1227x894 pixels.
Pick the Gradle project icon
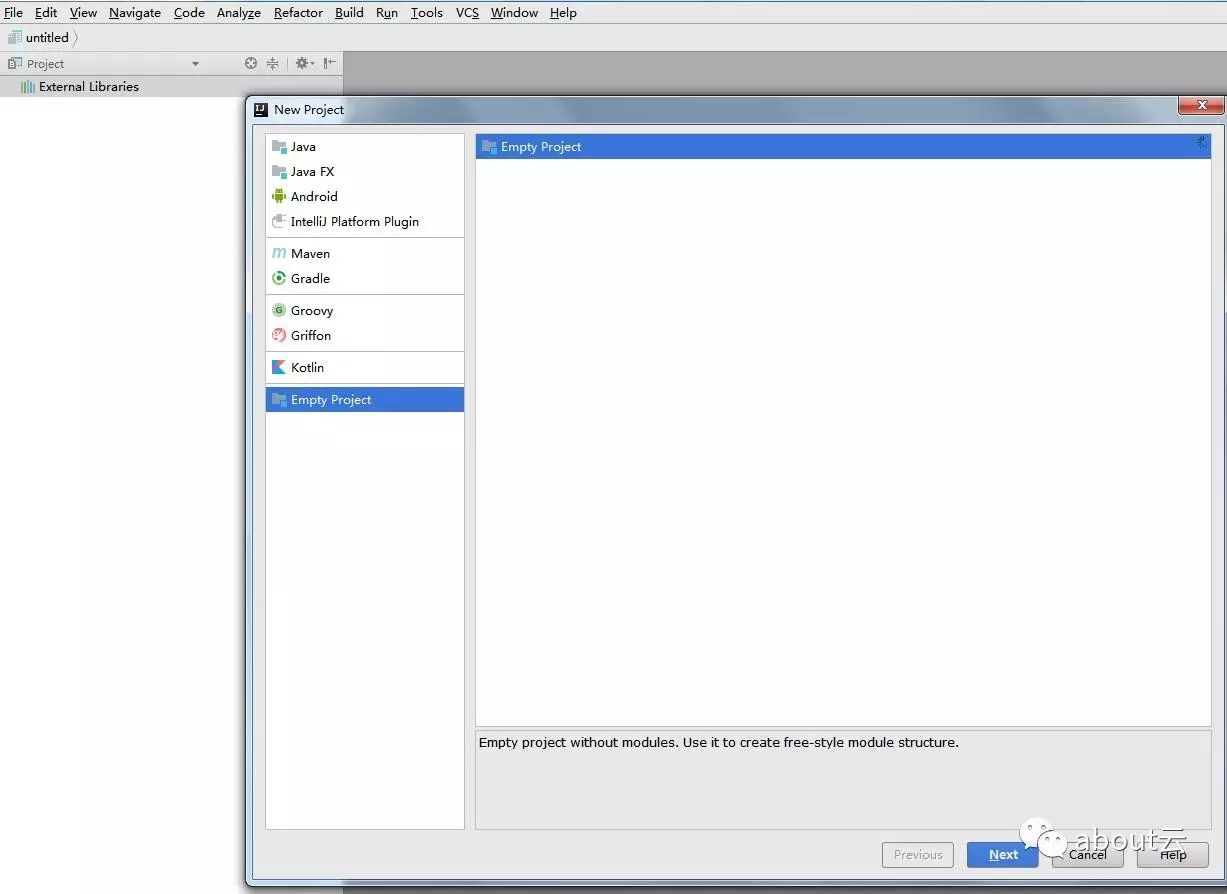[279, 279]
